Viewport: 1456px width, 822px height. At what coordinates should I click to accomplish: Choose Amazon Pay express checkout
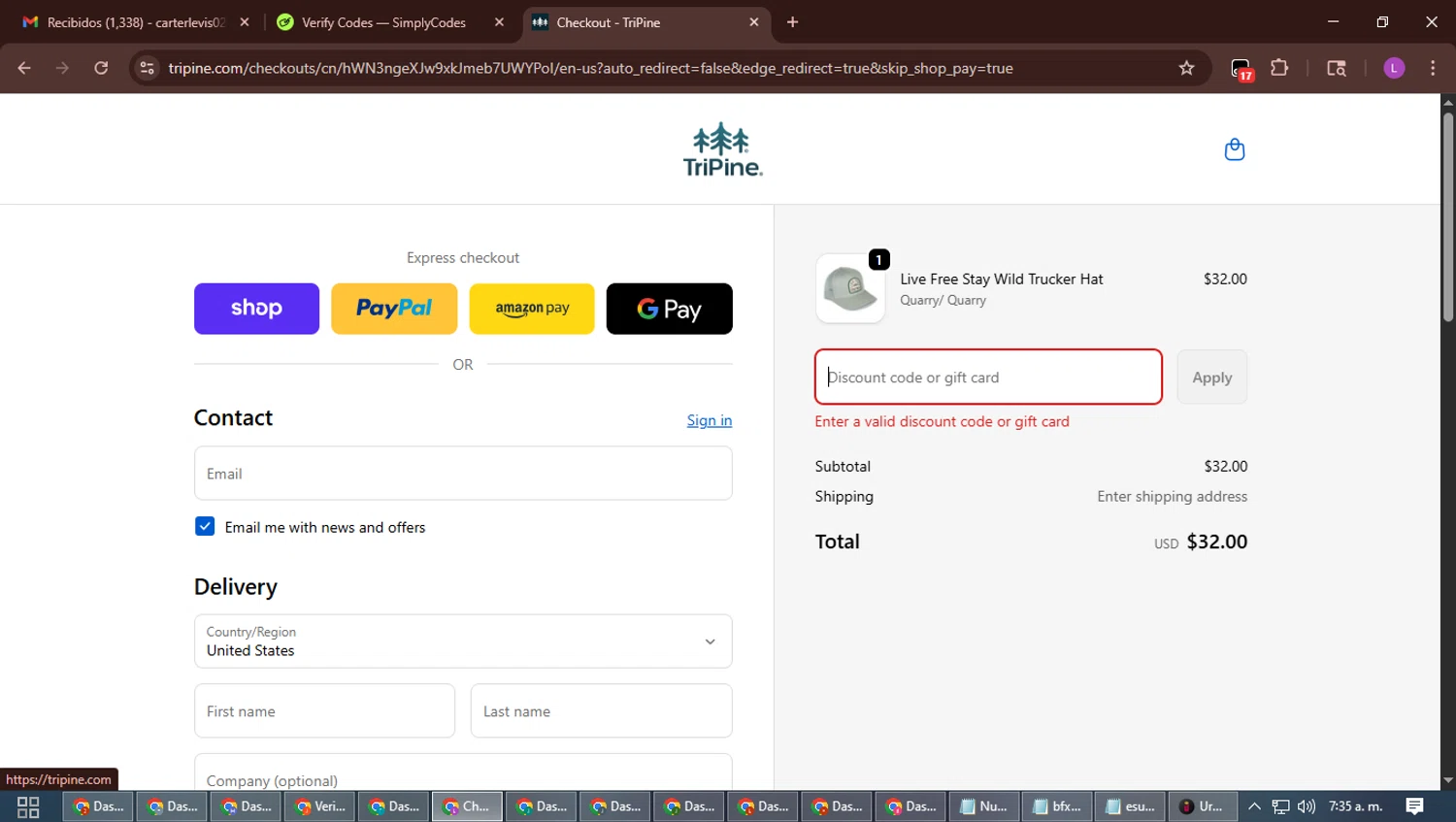coord(532,309)
